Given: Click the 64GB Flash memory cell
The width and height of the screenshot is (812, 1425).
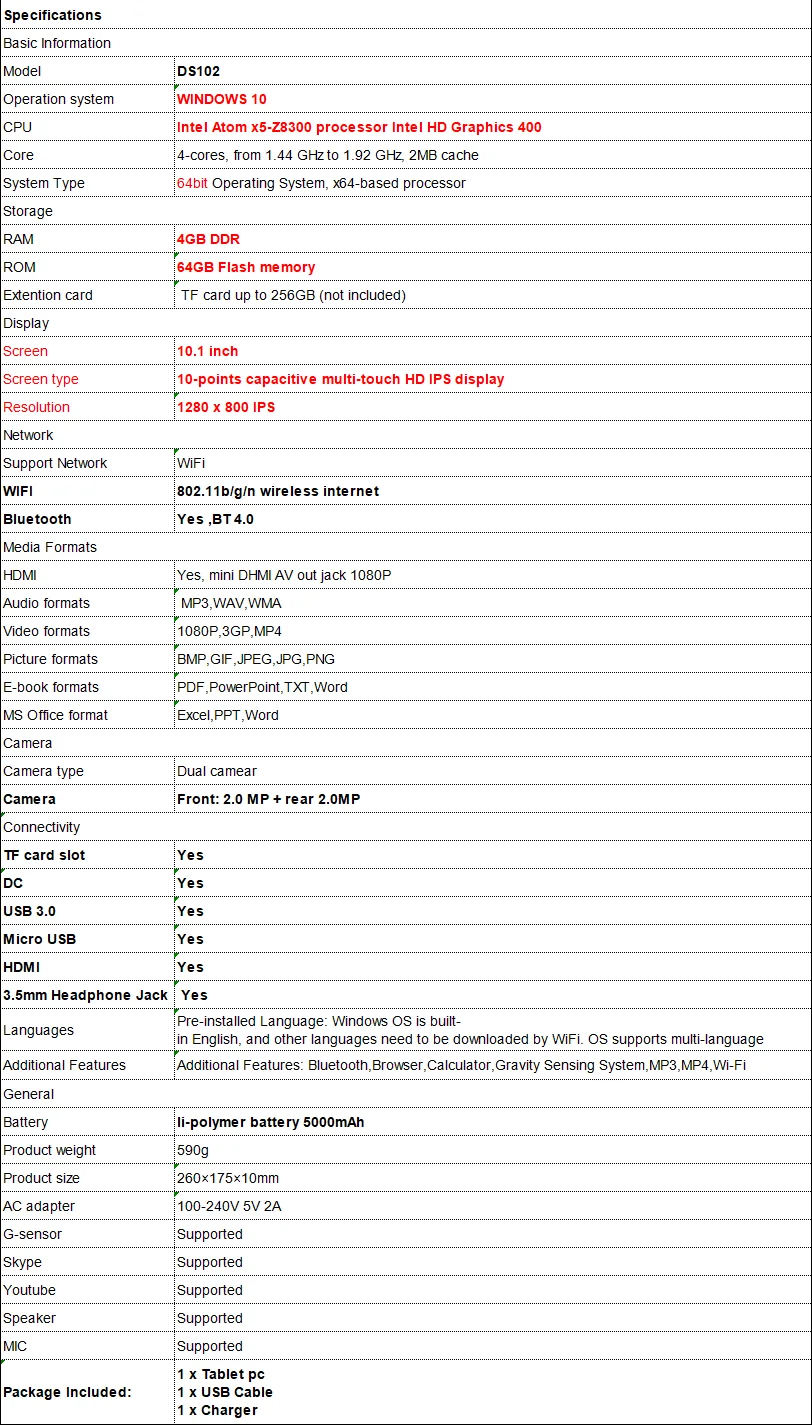Looking at the screenshot, I should pos(492,267).
